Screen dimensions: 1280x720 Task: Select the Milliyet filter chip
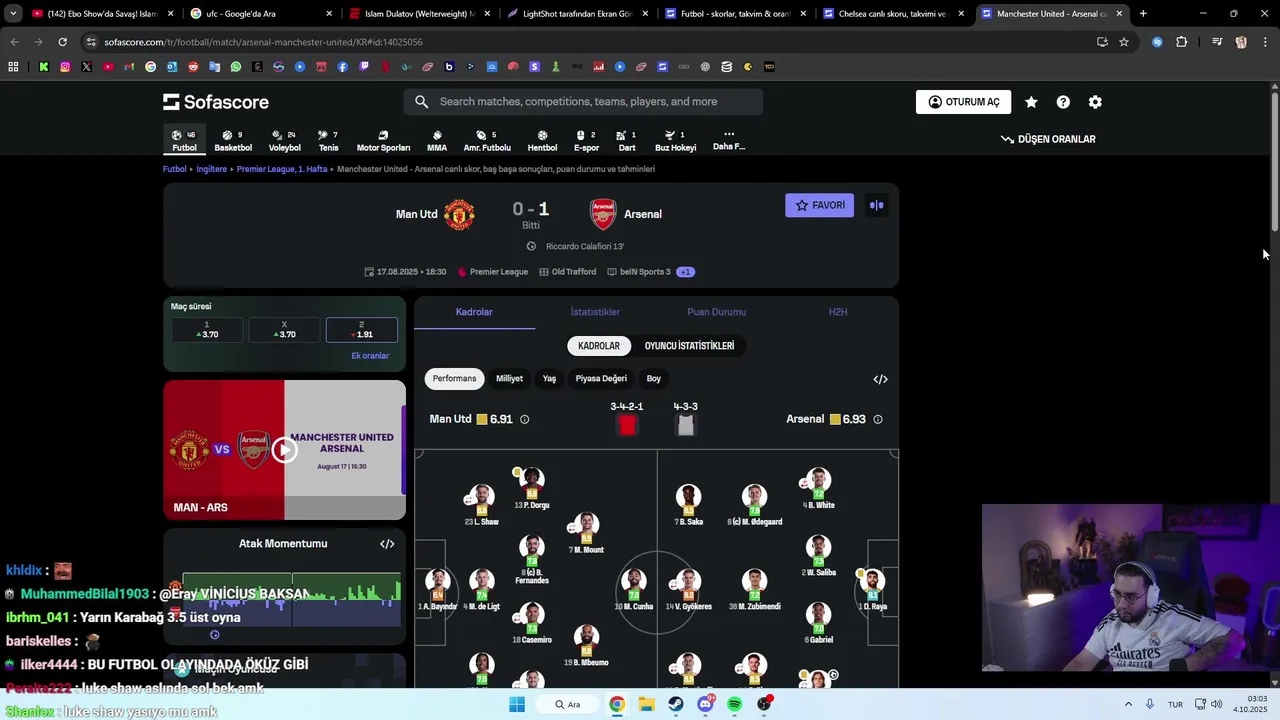tap(509, 379)
